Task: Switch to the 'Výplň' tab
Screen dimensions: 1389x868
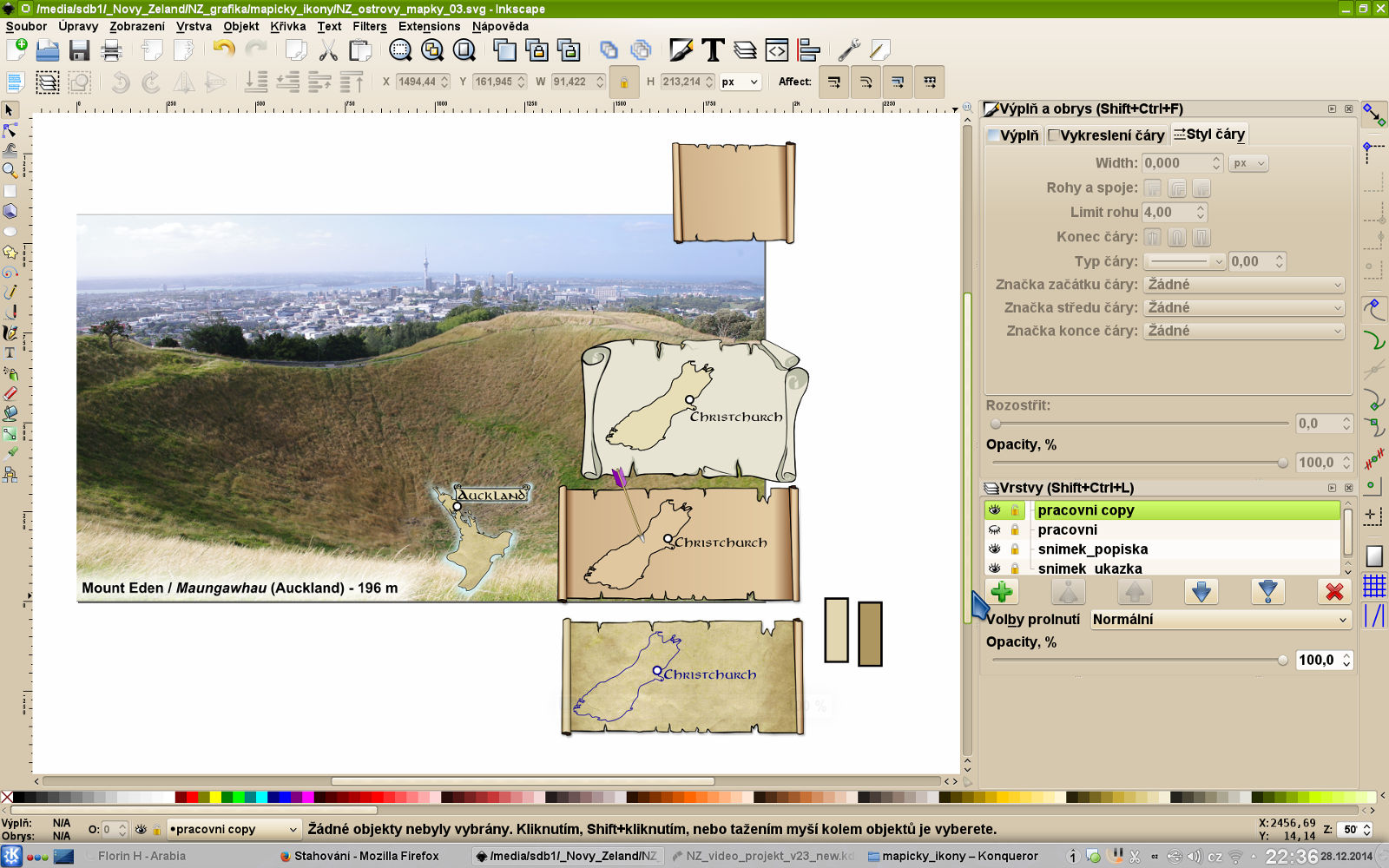Action: pyautogui.click(x=1012, y=135)
